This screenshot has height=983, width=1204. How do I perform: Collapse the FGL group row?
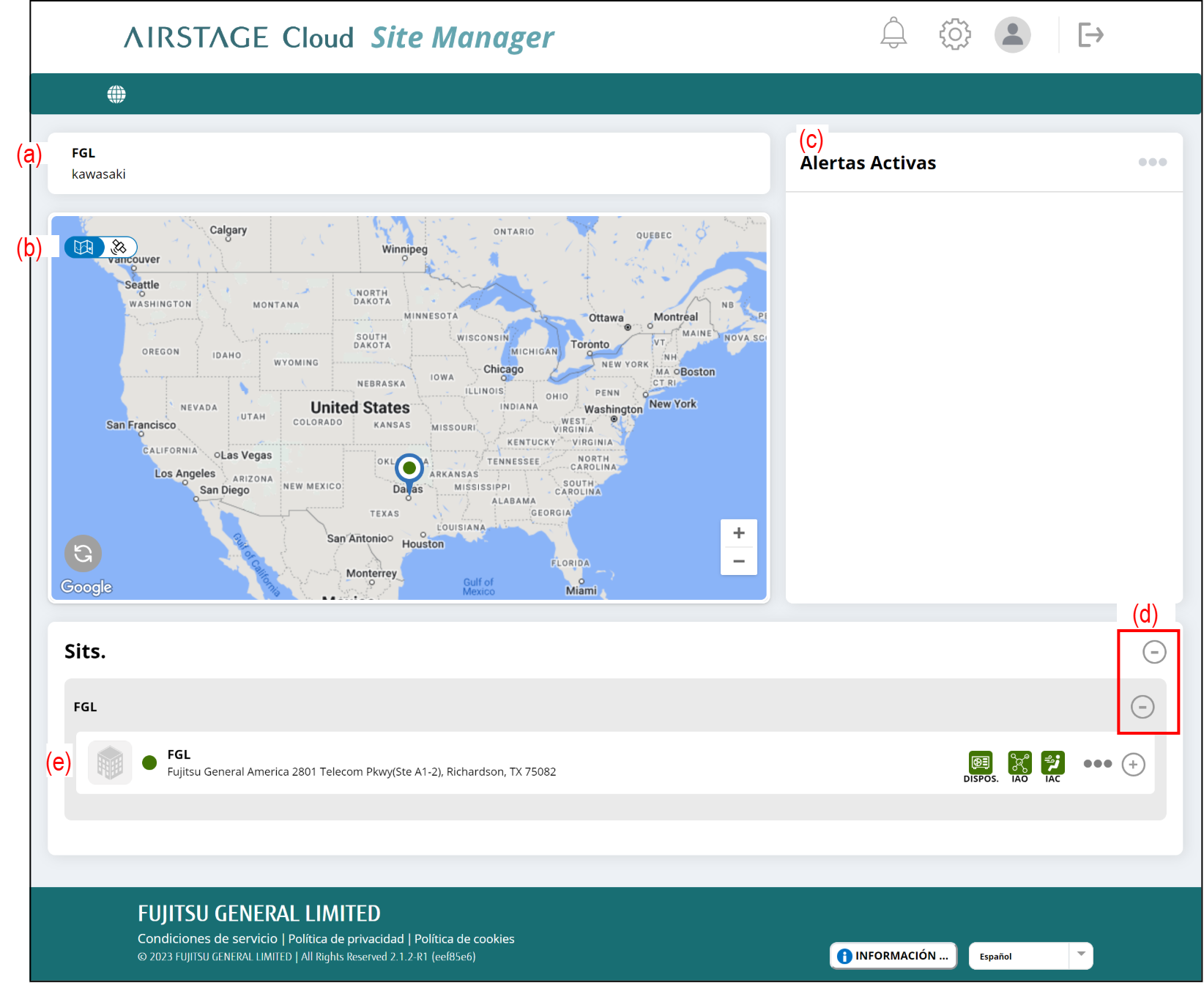1142,706
